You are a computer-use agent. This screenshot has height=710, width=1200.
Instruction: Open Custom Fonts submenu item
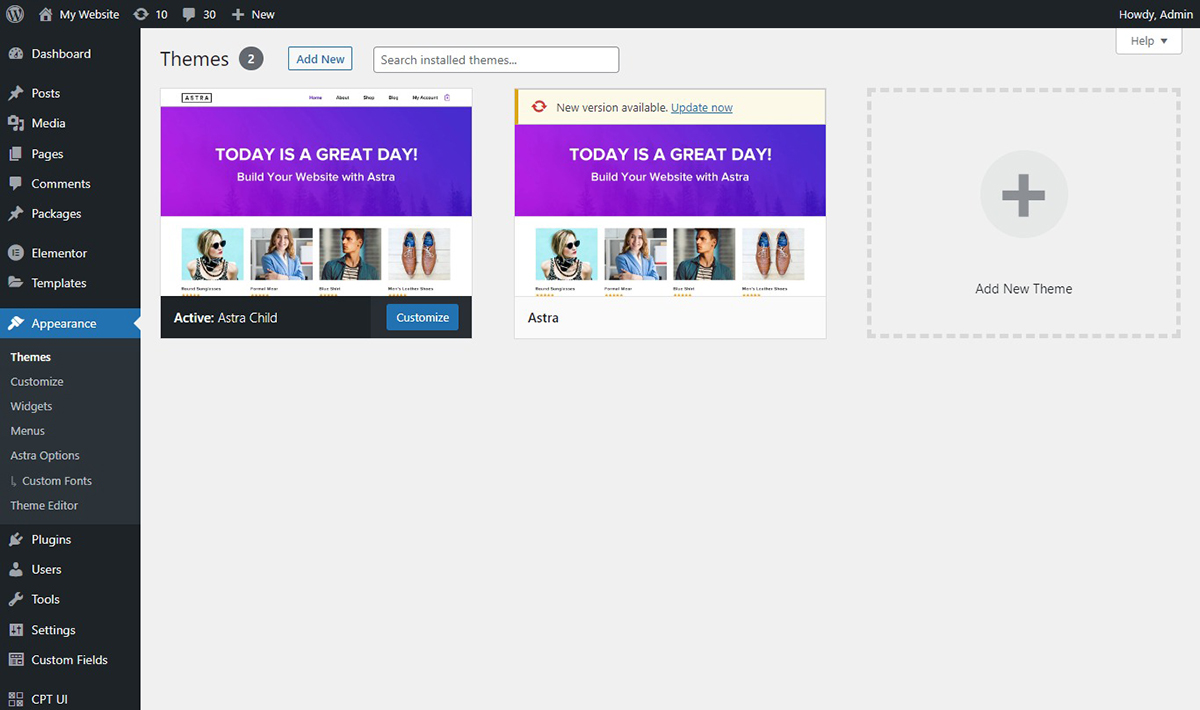57,481
